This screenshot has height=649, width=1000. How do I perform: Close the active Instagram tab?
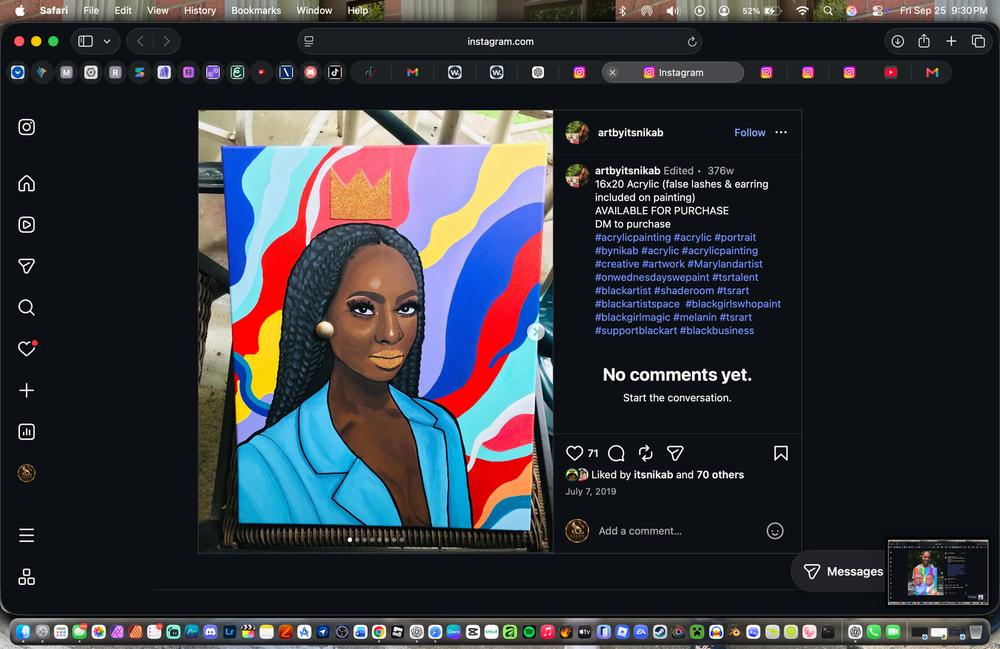click(612, 73)
